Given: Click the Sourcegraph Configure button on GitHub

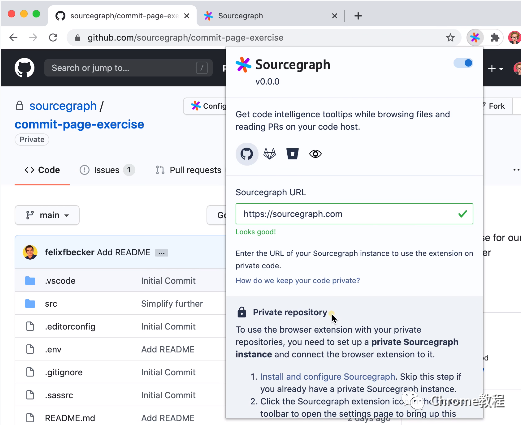Looking at the screenshot, I should 205,106.
